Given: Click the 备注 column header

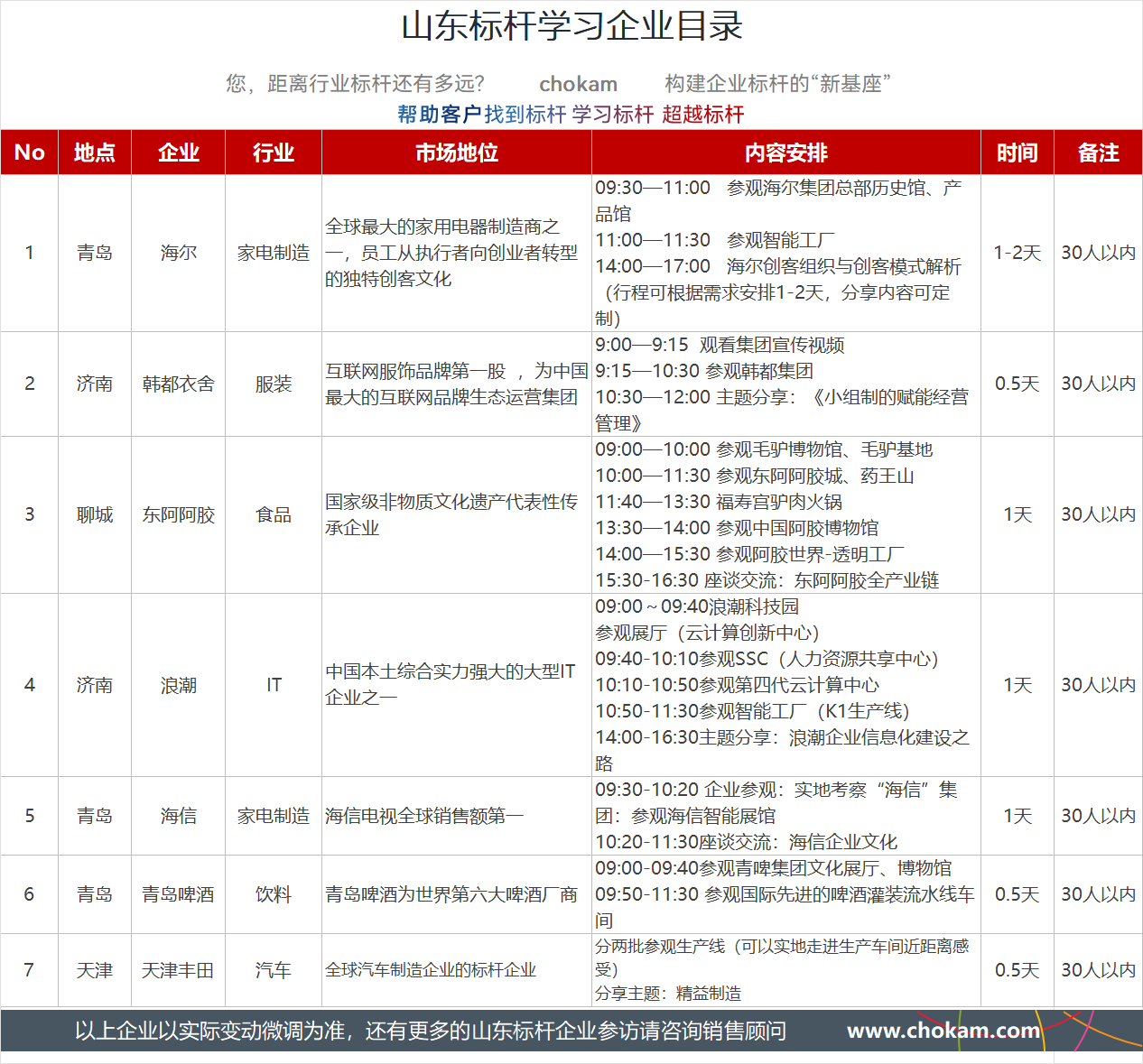Looking at the screenshot, I should 1098,153.
